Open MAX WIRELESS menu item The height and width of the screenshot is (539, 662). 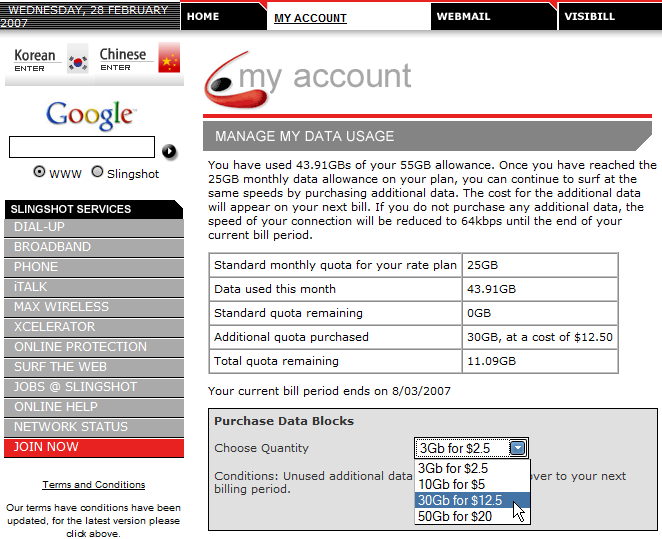[94, 307]
